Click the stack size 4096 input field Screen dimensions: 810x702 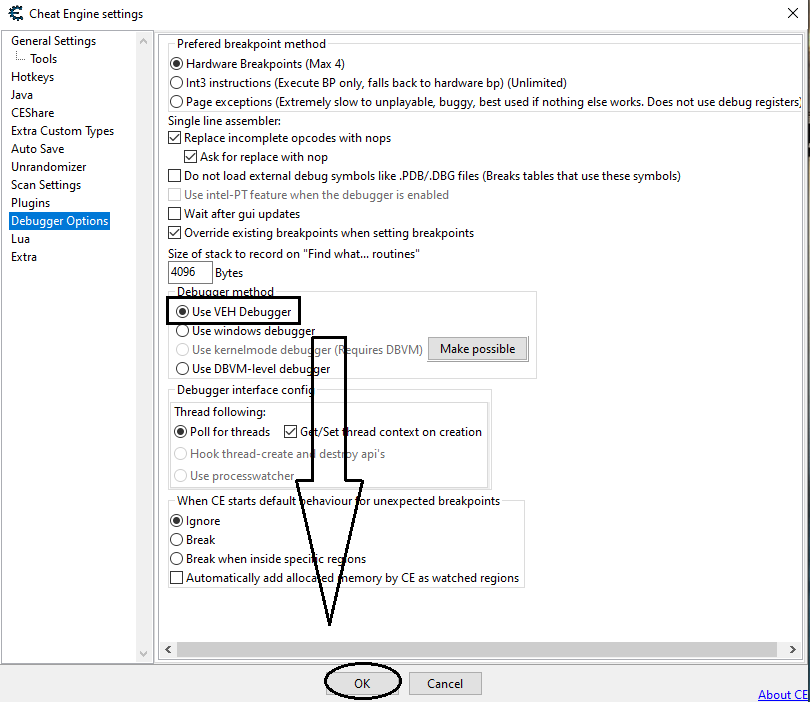click(190, 272)
